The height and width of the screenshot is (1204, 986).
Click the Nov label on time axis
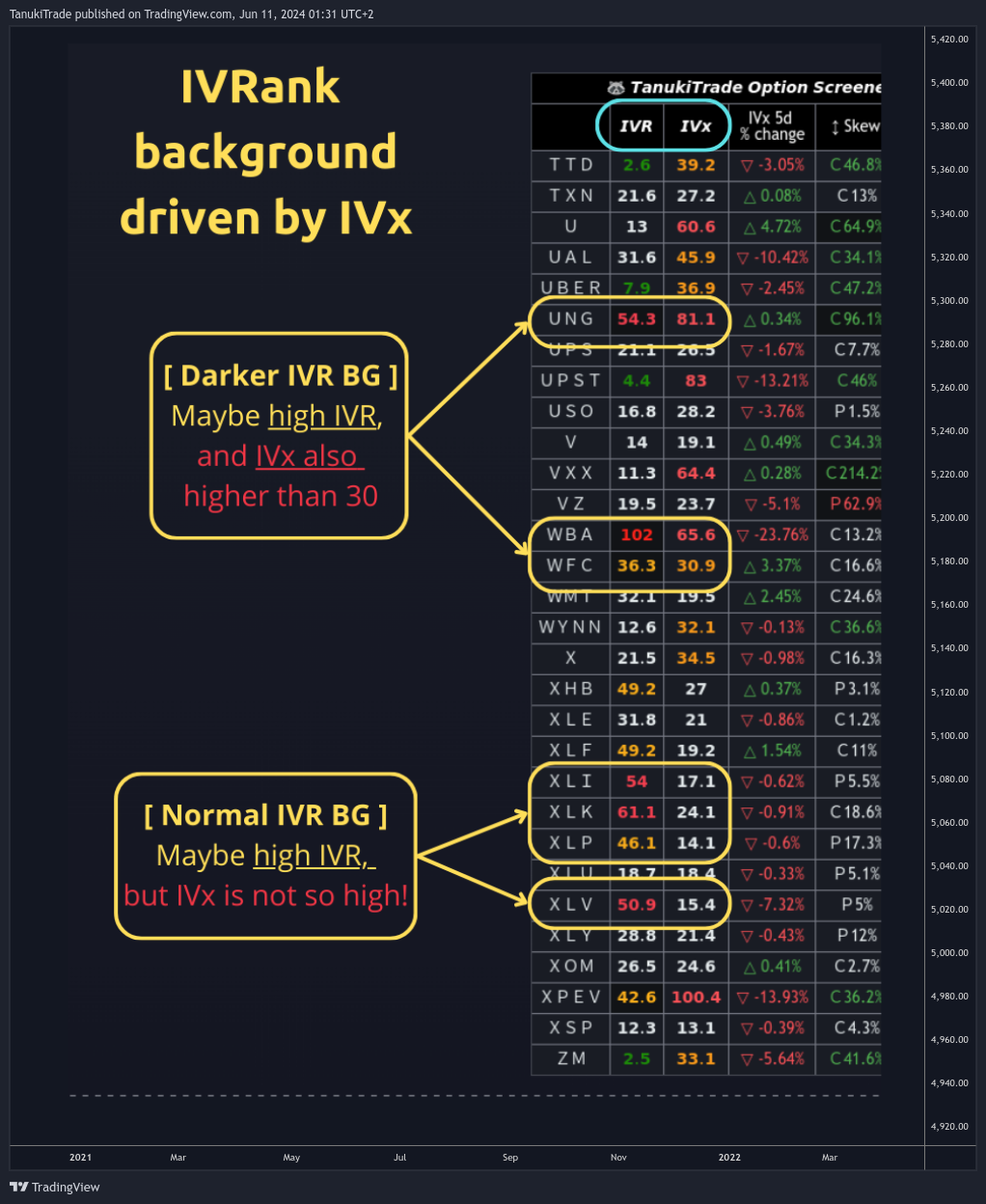(619, 1158)
